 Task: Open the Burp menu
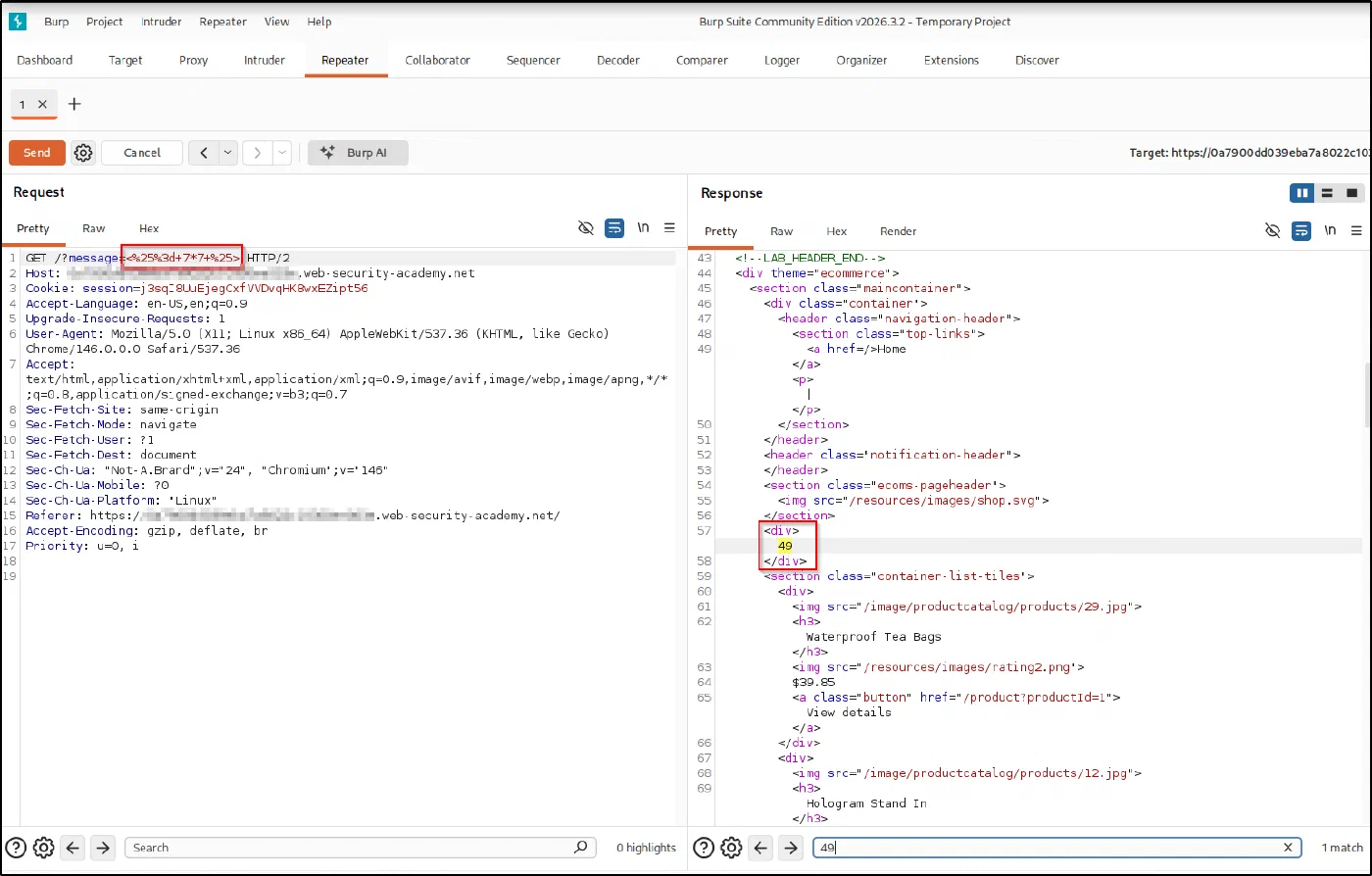click(57, 22)
